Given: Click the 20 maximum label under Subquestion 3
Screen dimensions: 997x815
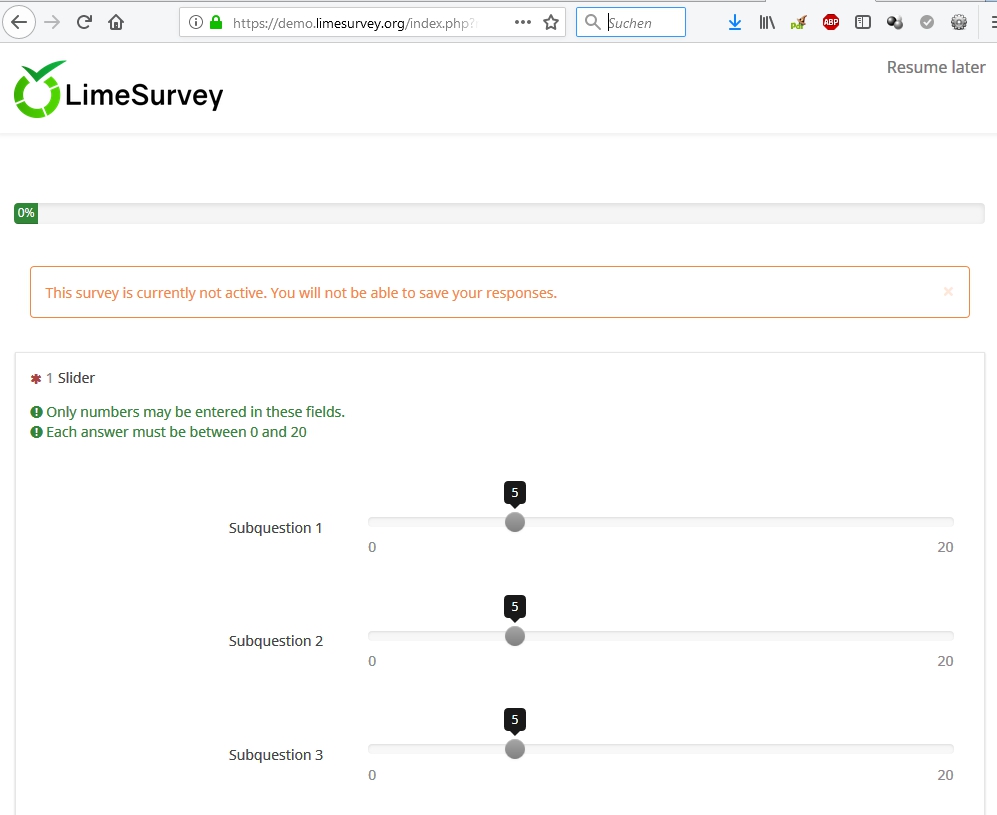Looking at the screenshot, I should (945, 775).
